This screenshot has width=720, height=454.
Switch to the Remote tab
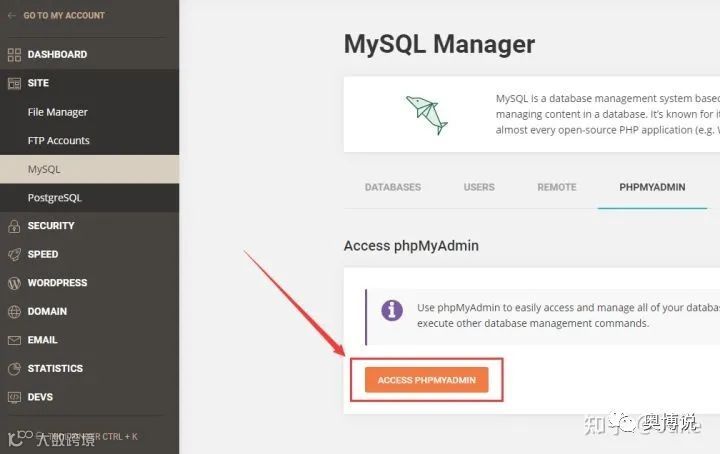click(557, 187)
